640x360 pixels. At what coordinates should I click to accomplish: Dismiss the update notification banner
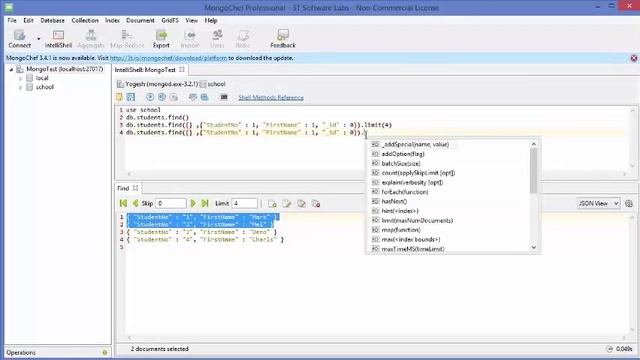(633, 58)
